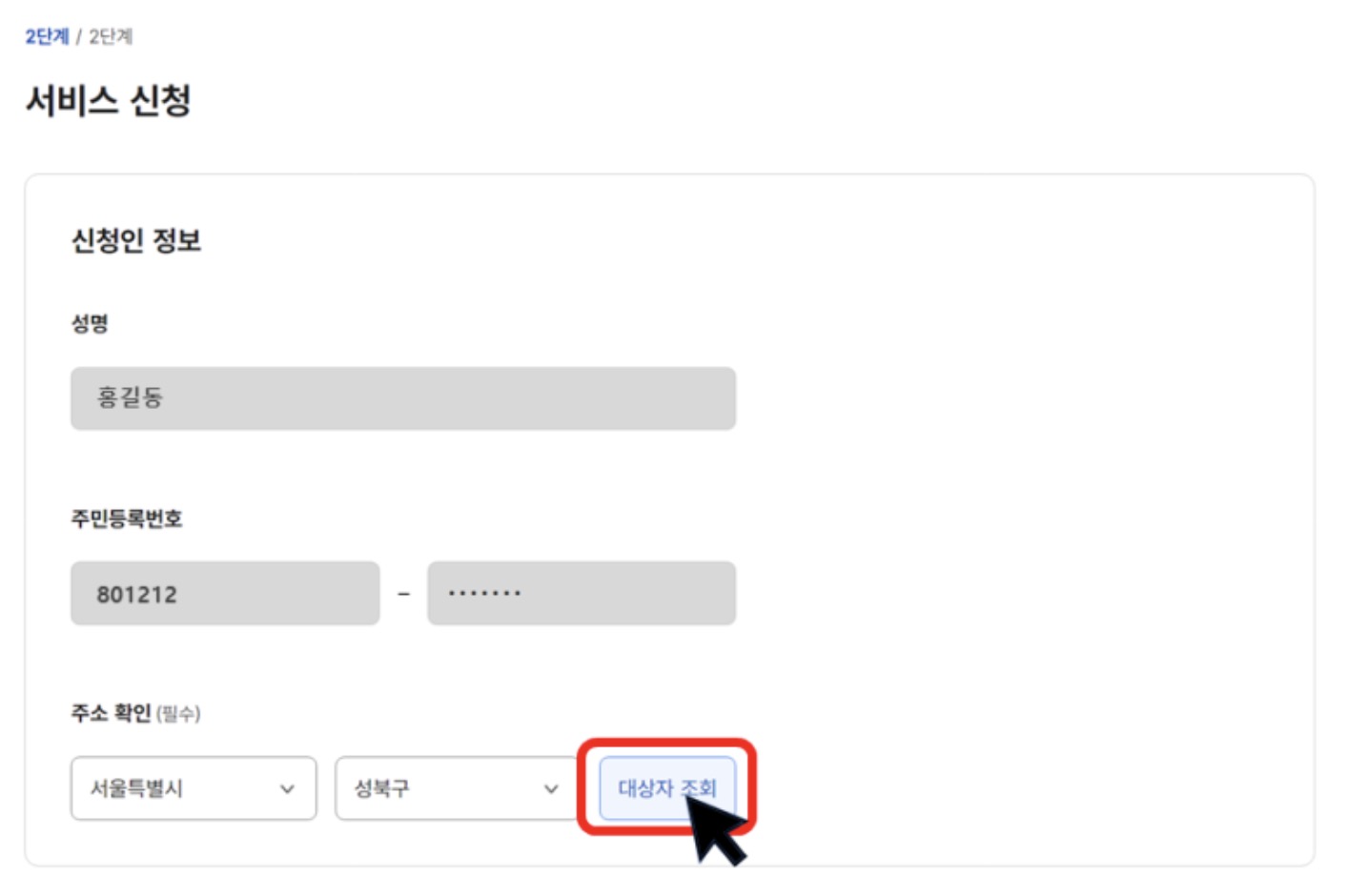Focus the name field showing 홍길동
Viewport: 1369px width, 896px height.
click(x=403, y=398)
